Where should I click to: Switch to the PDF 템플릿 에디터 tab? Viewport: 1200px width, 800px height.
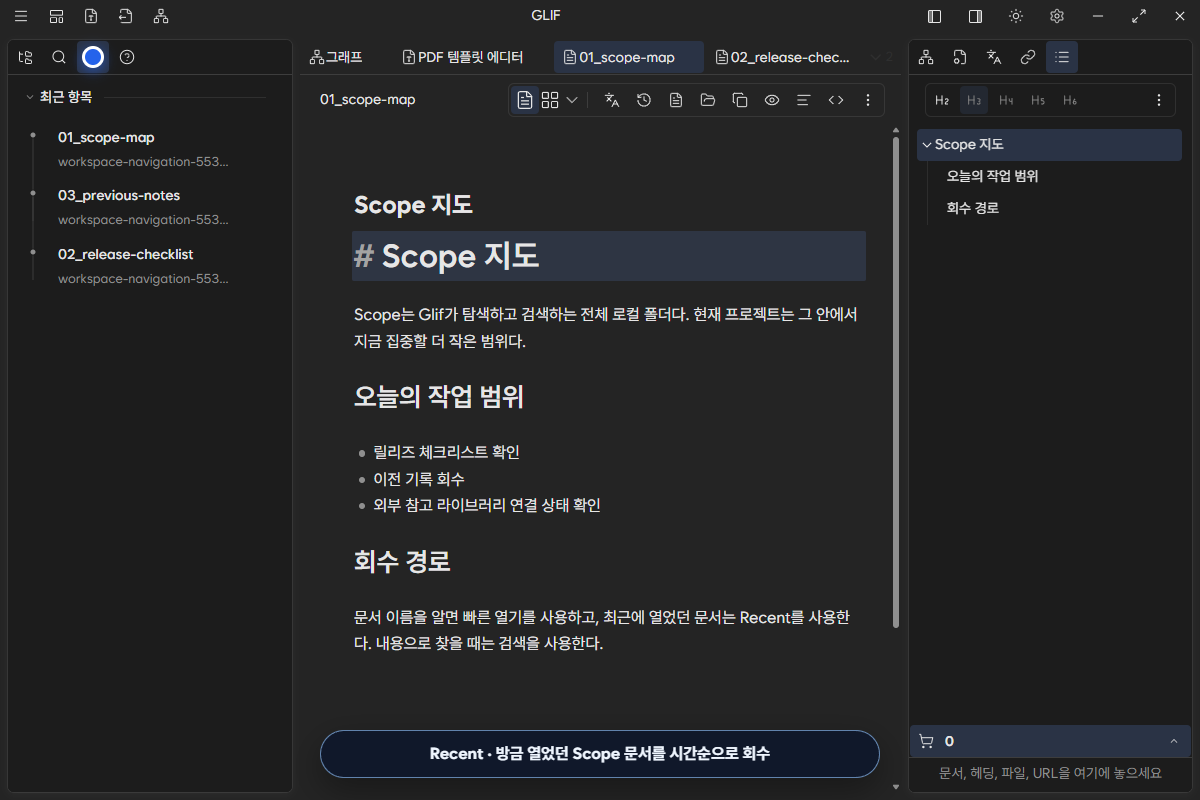463,57
